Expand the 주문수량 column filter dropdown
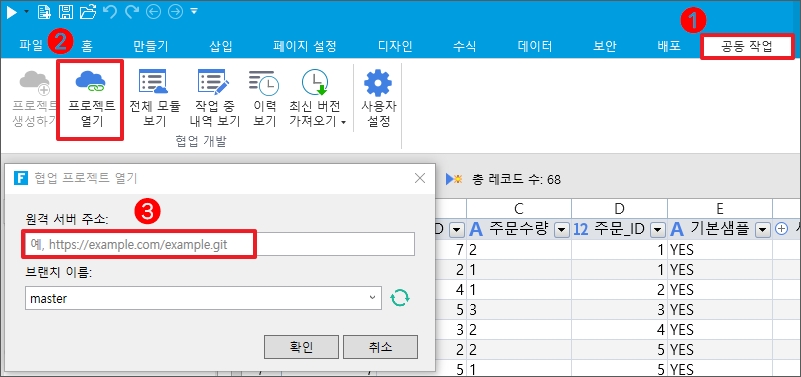The width and height of the screenshot is (801, 377). click(x=561, y=230)
